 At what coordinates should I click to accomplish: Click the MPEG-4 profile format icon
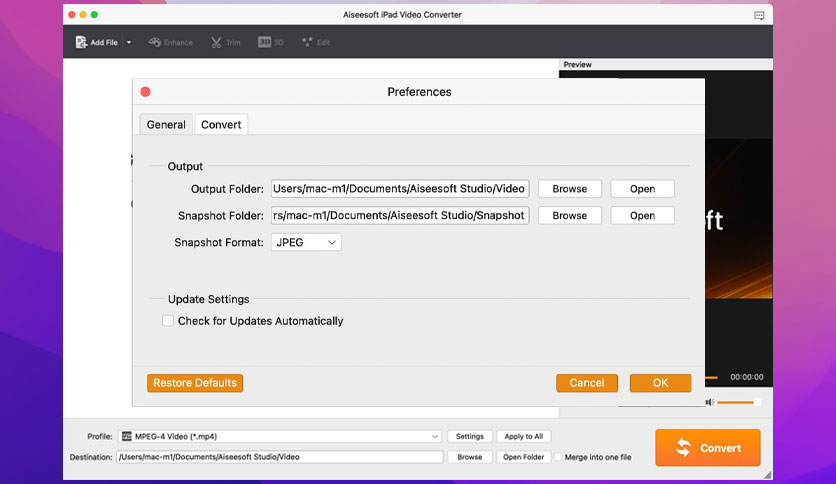(x=126, y=436)
